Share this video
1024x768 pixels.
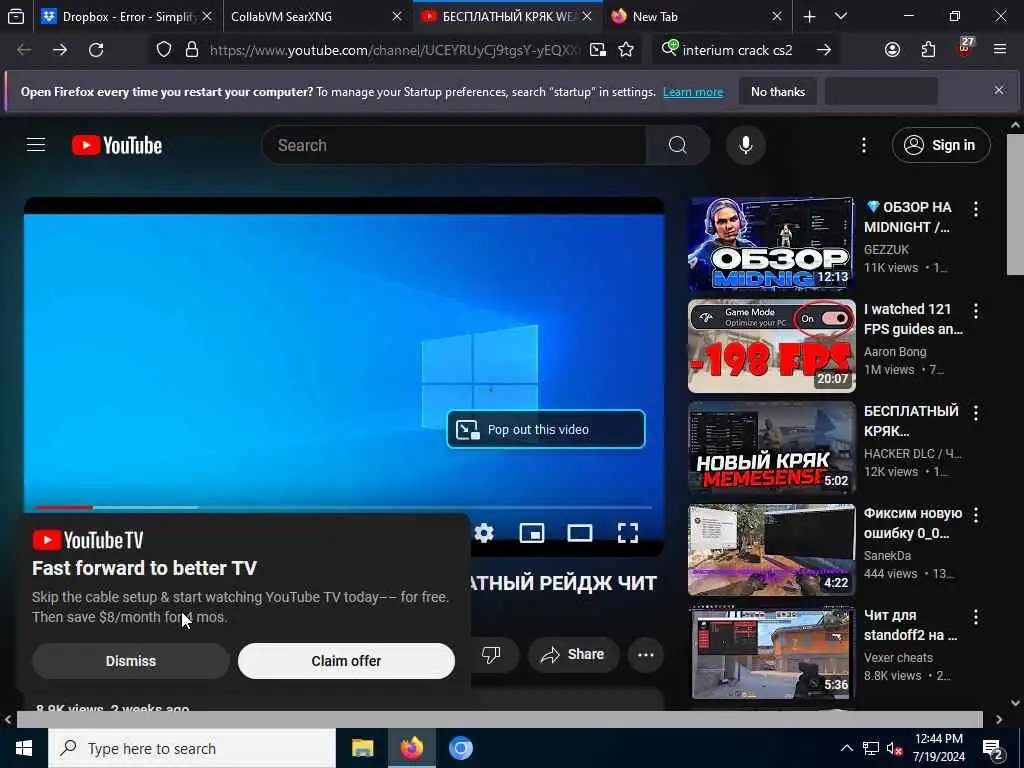[573, 654]
